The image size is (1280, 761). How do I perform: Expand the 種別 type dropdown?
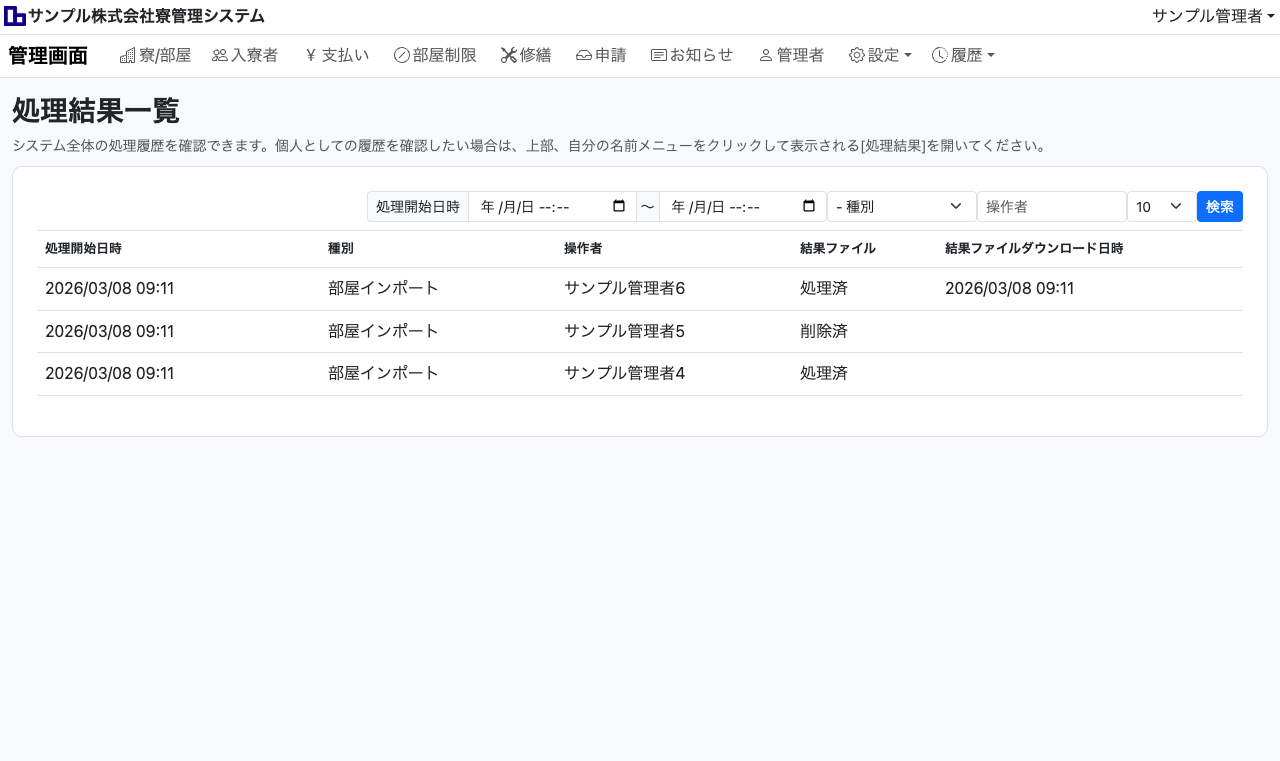click(x=901, y=206)
